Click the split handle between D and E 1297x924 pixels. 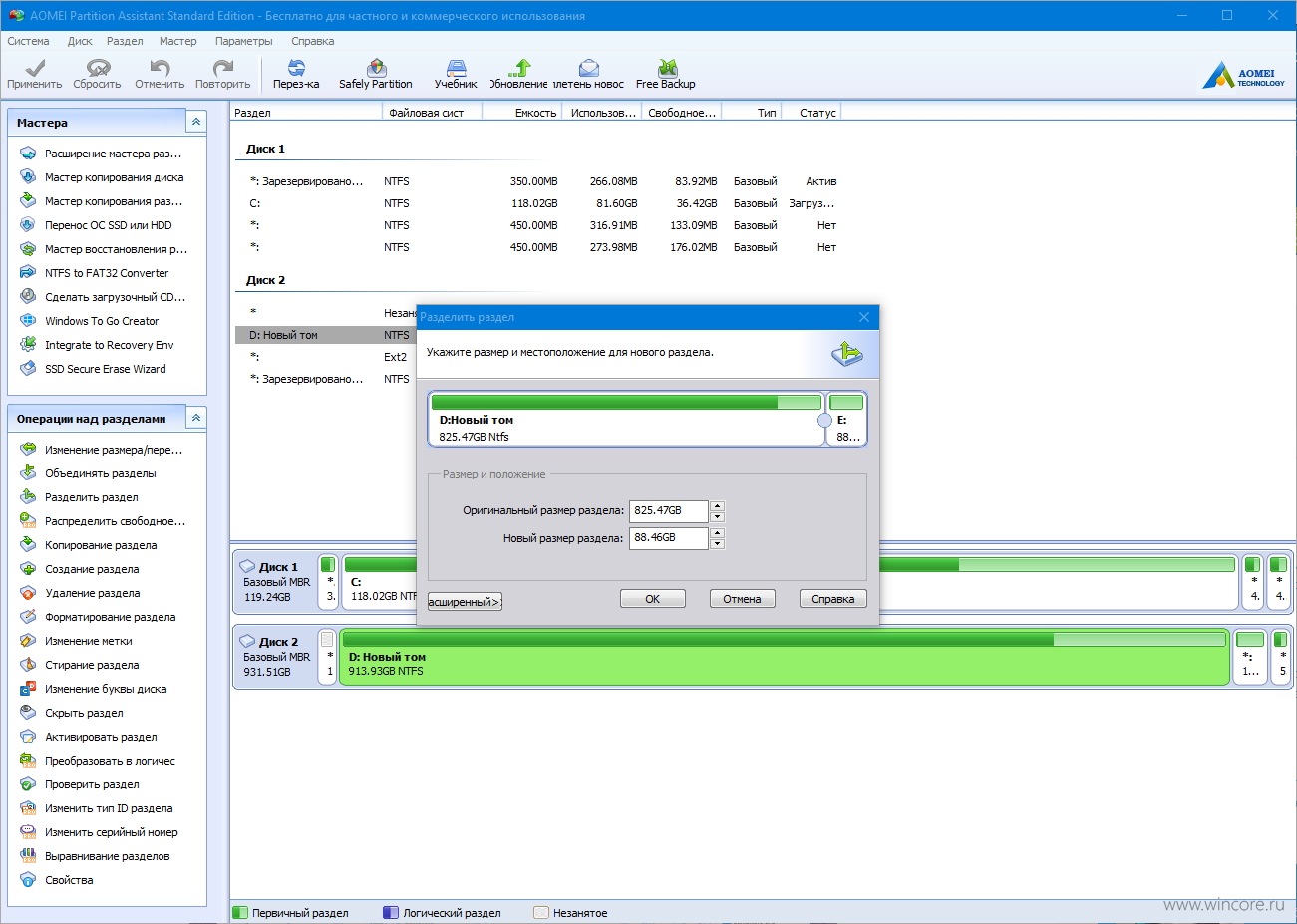click(824, 420)
